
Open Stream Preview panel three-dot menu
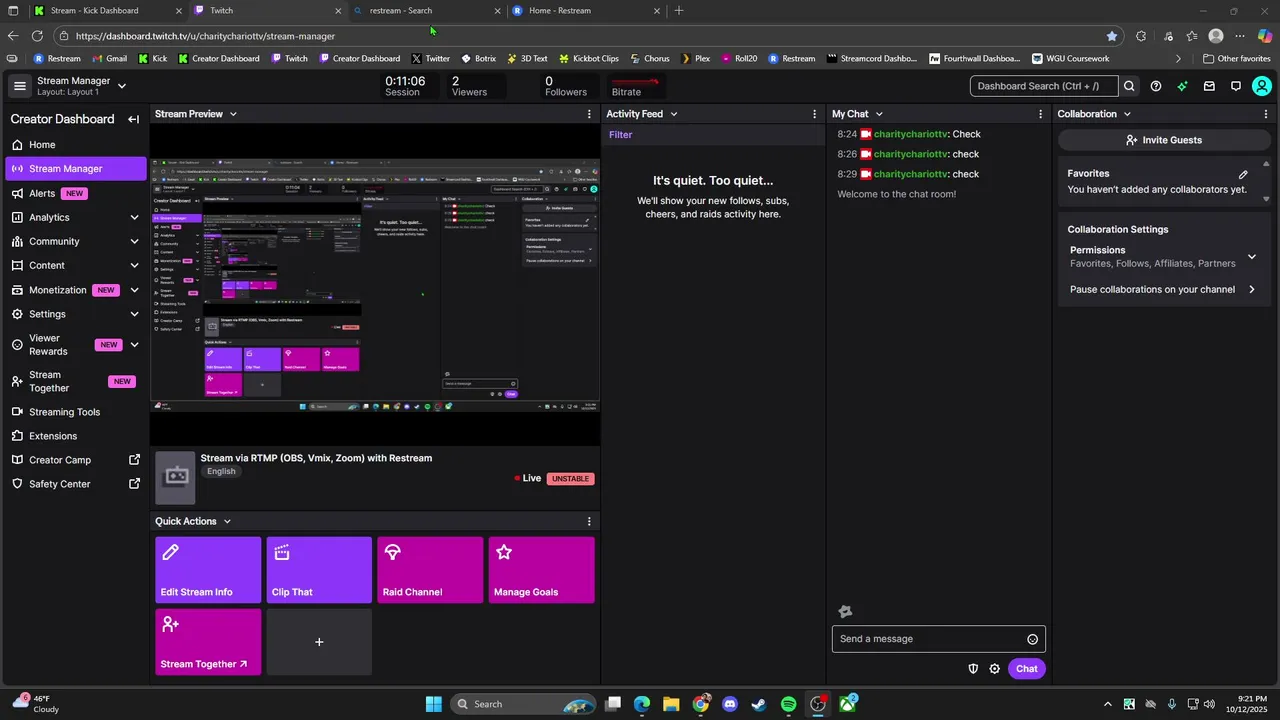[589, 114]
